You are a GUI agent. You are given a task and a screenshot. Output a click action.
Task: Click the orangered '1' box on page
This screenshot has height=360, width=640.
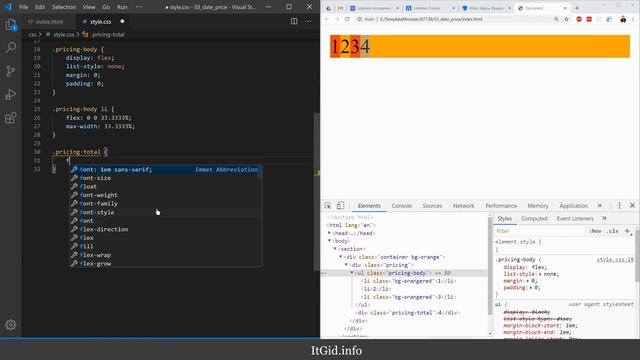pyautogui.click(x=335, y=47)
